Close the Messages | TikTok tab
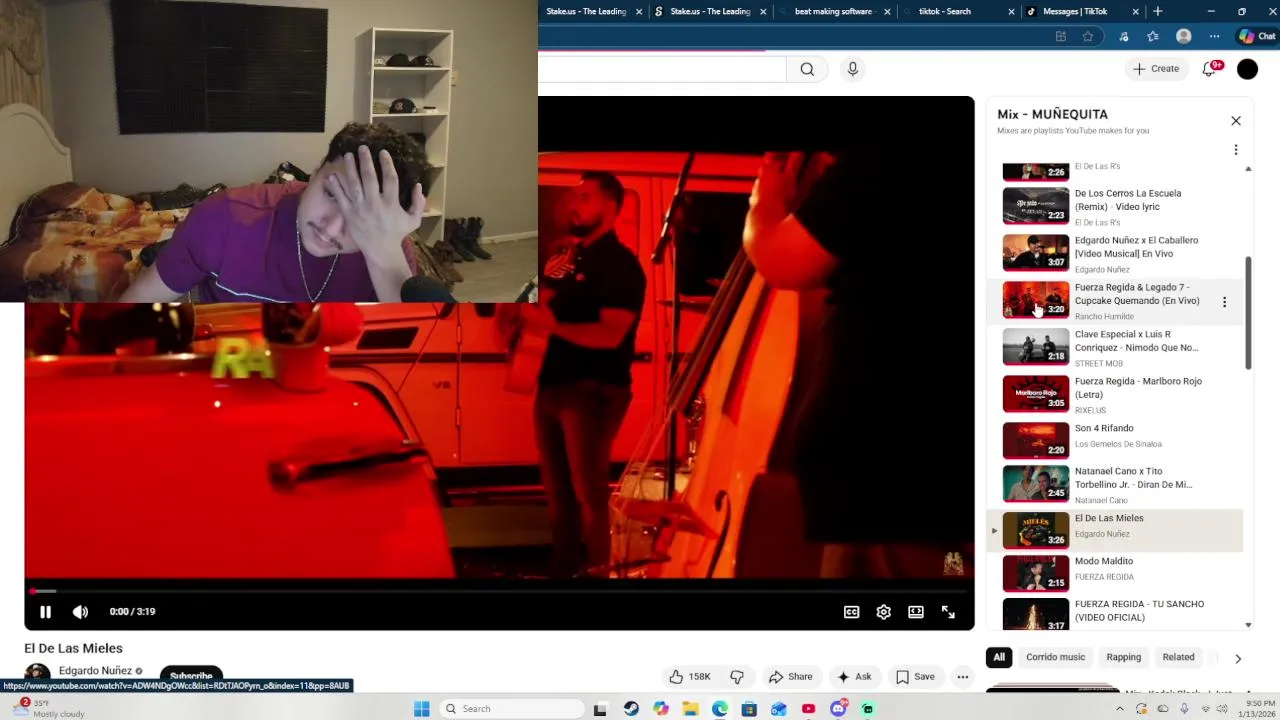Viewport: 1280px width, 720px height. (x=1135, y=12)
